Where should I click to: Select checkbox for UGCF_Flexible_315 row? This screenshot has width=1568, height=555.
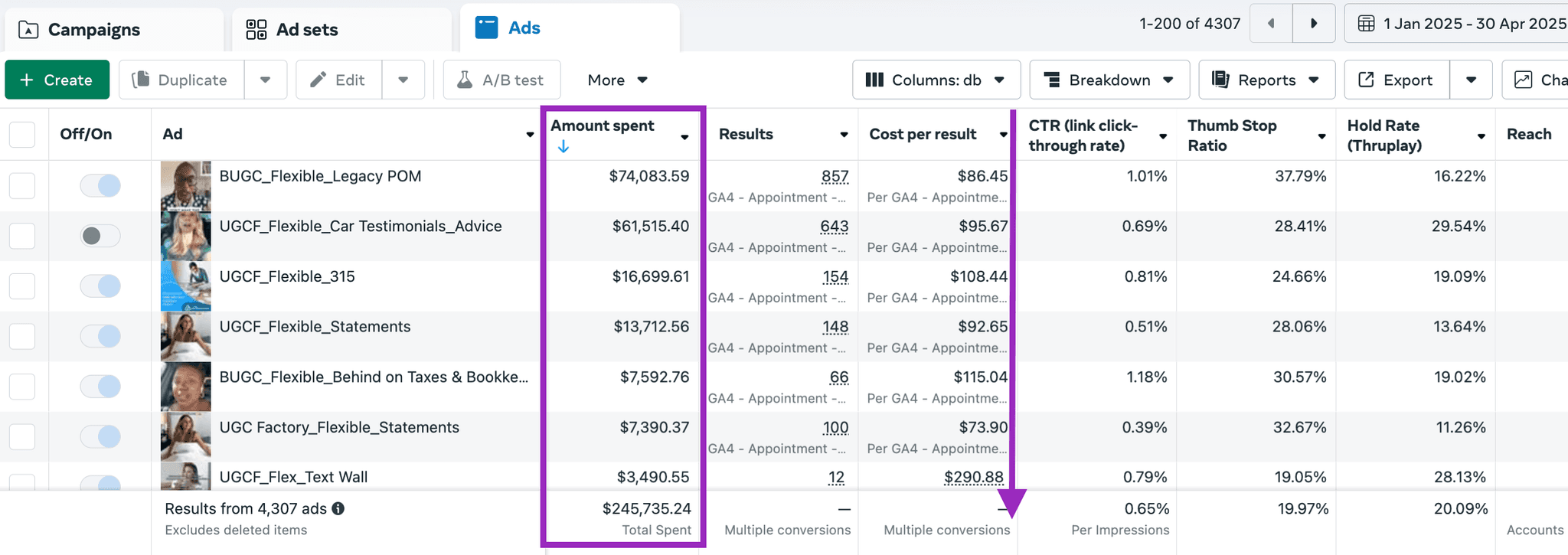tap(22, 286)
